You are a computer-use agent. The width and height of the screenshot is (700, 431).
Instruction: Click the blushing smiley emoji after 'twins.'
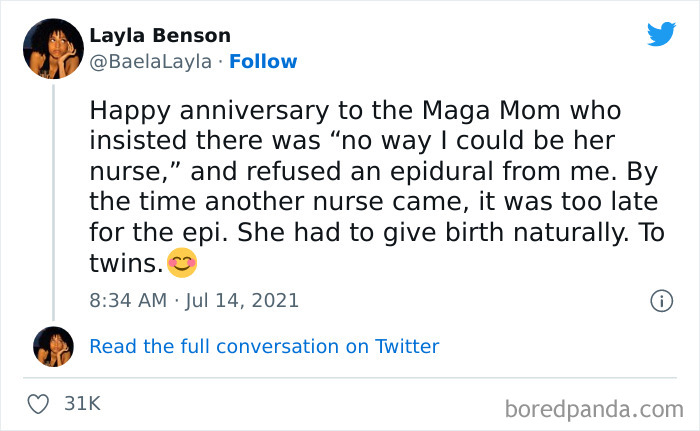click(x=182, y=263)
